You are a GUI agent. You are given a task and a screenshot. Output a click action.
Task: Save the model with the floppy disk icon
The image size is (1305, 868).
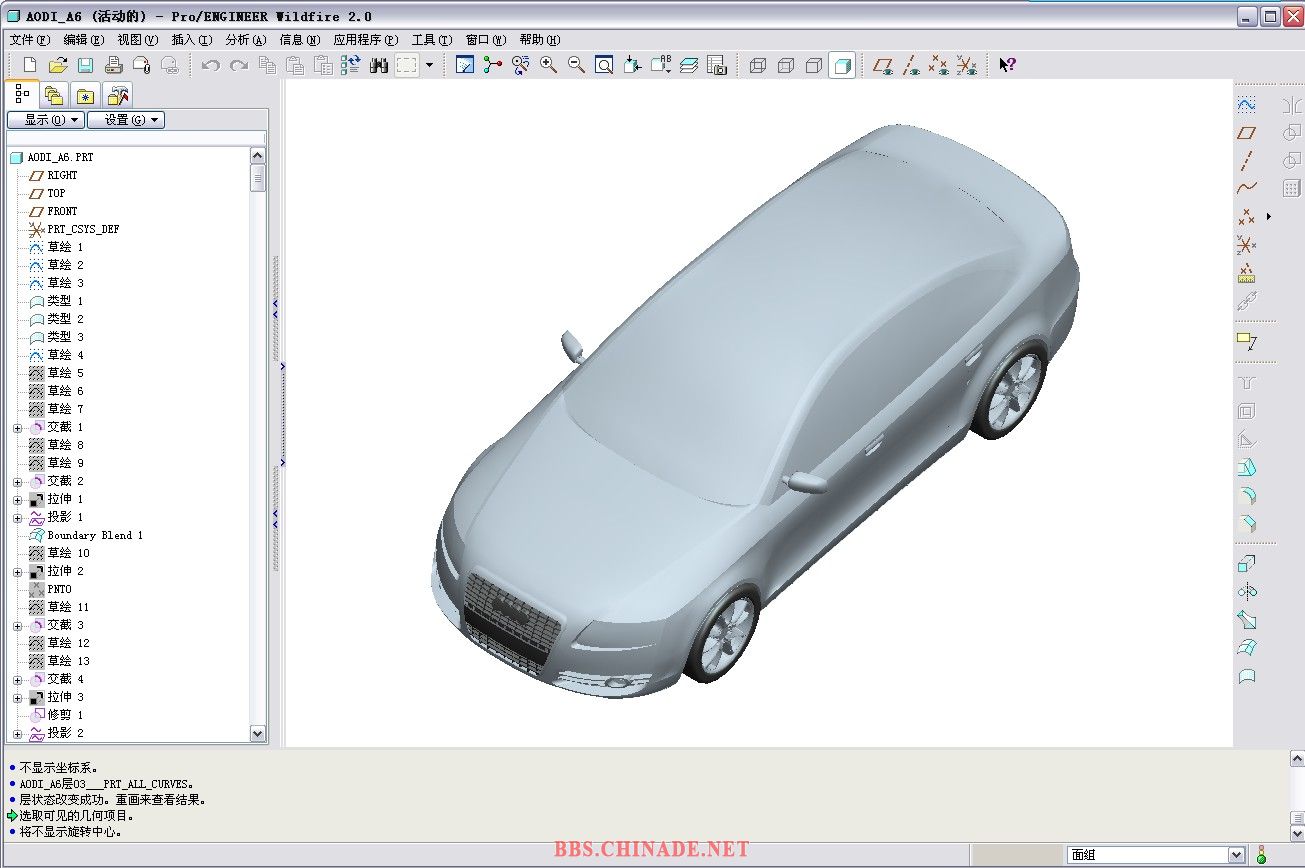[x=86, y=65]
